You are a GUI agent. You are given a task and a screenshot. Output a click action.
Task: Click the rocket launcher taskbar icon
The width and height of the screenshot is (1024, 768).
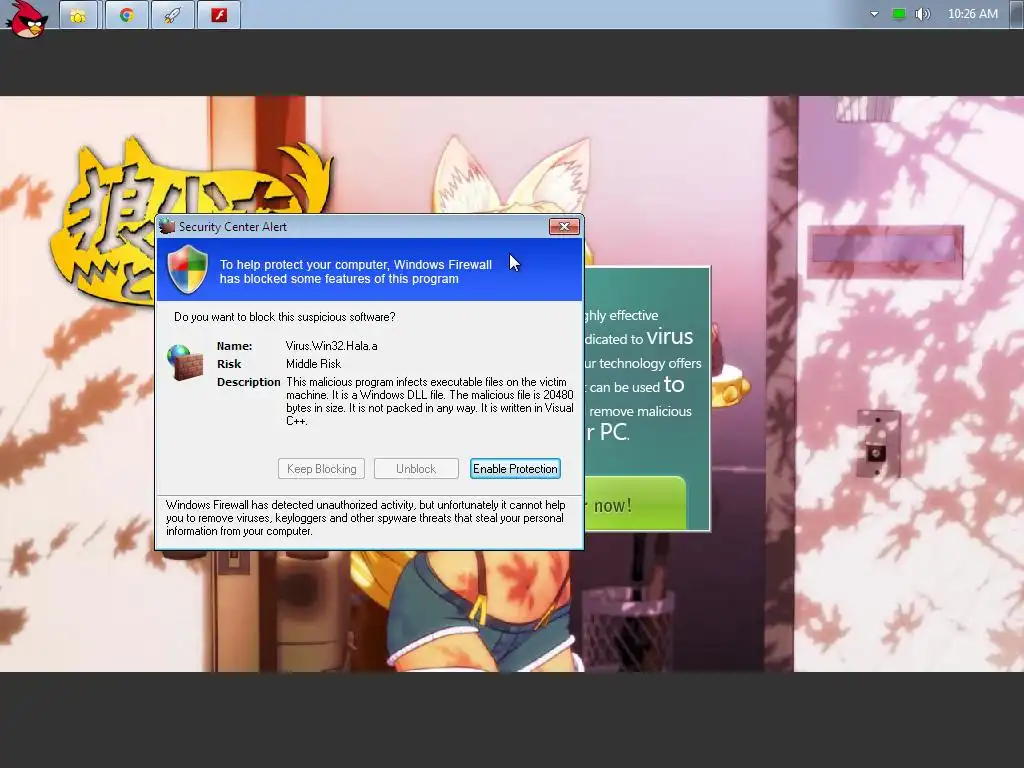pos(172,14)
